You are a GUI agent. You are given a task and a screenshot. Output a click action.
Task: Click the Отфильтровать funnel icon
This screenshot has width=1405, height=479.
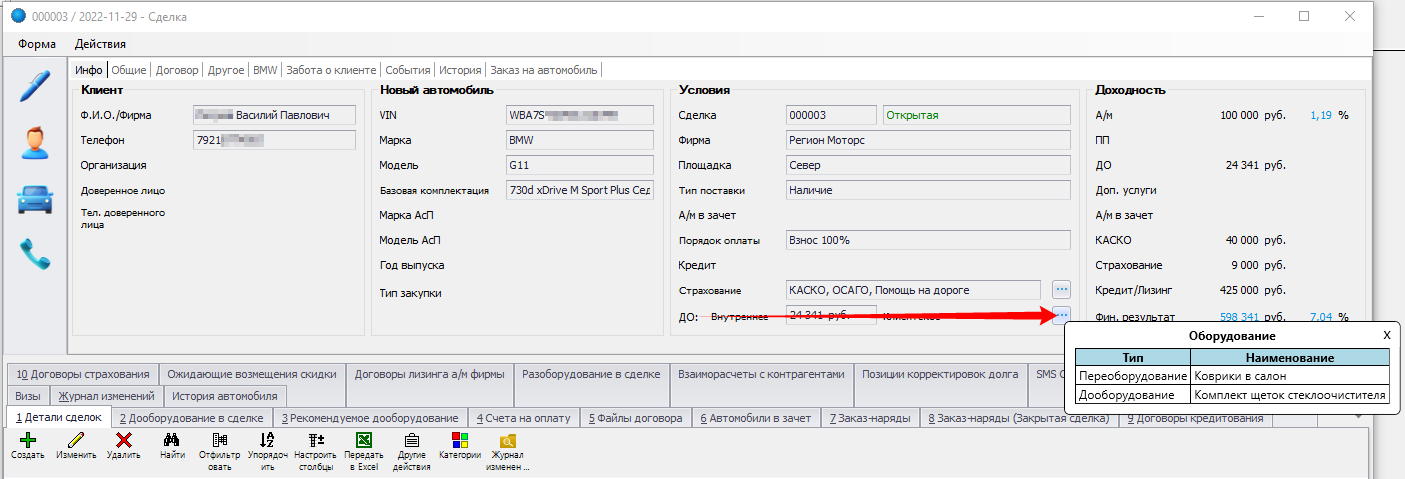(219, 440)
